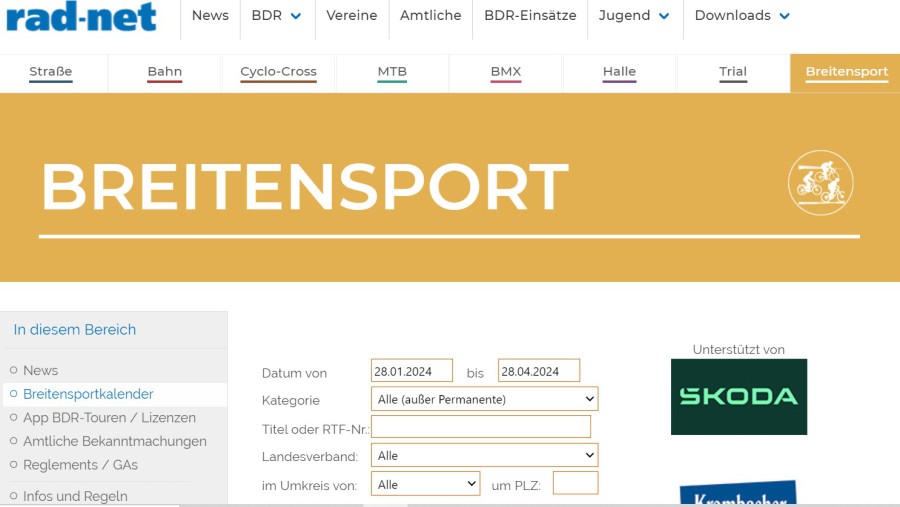
Task: Click the rad-net logo
Action: point(81,16)
